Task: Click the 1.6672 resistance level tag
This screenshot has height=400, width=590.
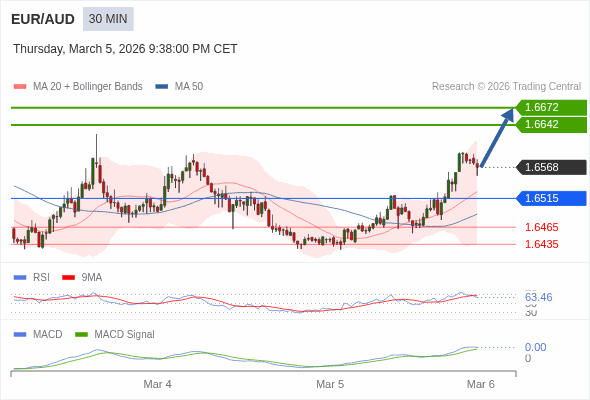Action: tap(551, 107)
